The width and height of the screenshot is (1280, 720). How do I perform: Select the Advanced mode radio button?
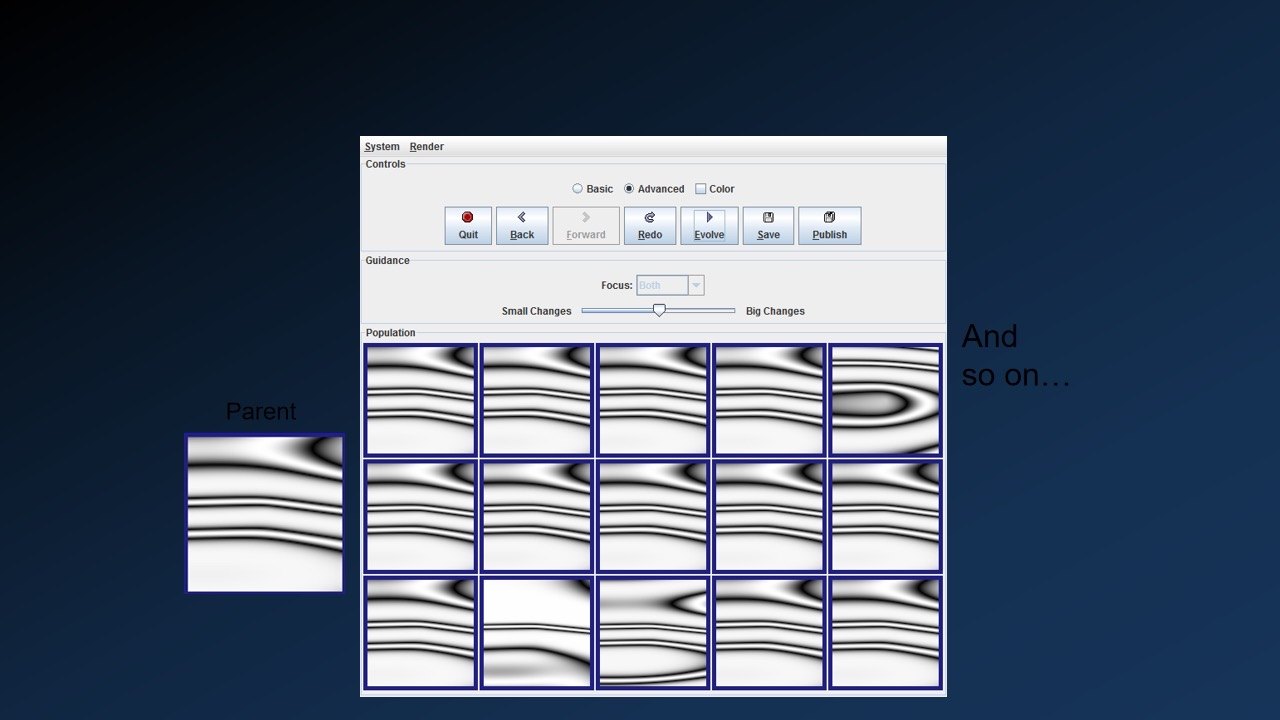click(629, 189)
